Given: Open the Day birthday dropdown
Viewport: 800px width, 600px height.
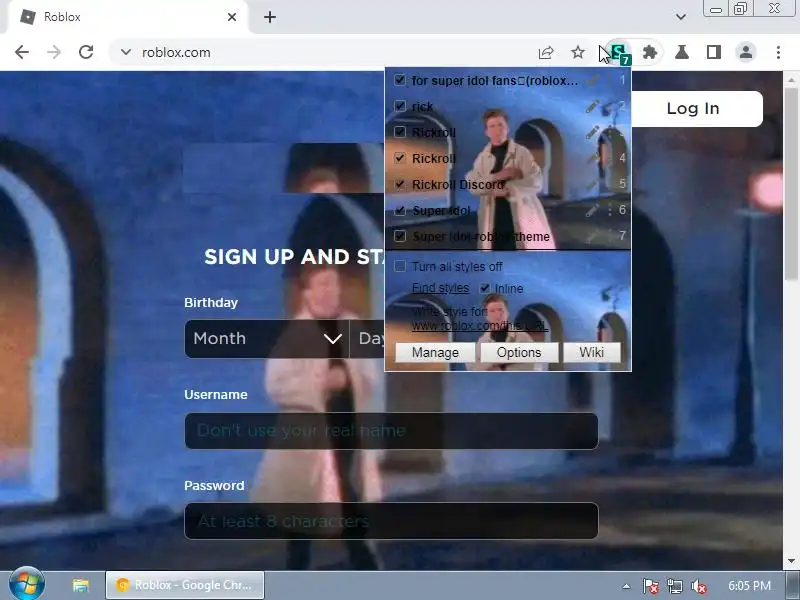Looking at the screenshot, I should [367, 339].
